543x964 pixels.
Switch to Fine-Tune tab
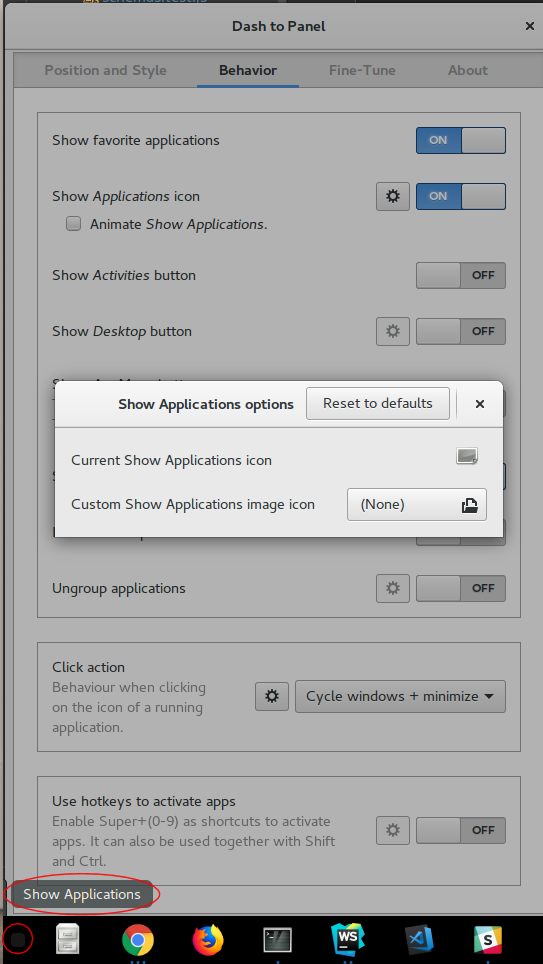(x=362, y=70)
